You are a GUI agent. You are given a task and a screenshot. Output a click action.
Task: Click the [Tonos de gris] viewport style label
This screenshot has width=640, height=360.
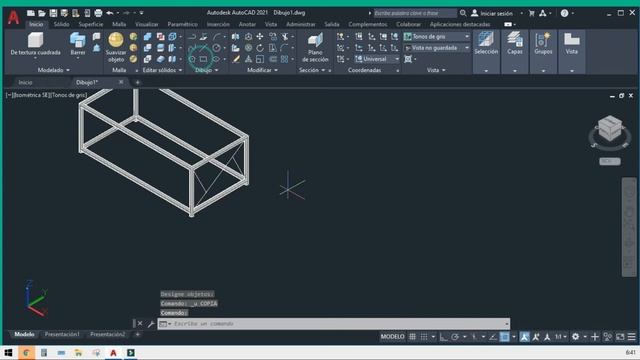tap(68, 95)
